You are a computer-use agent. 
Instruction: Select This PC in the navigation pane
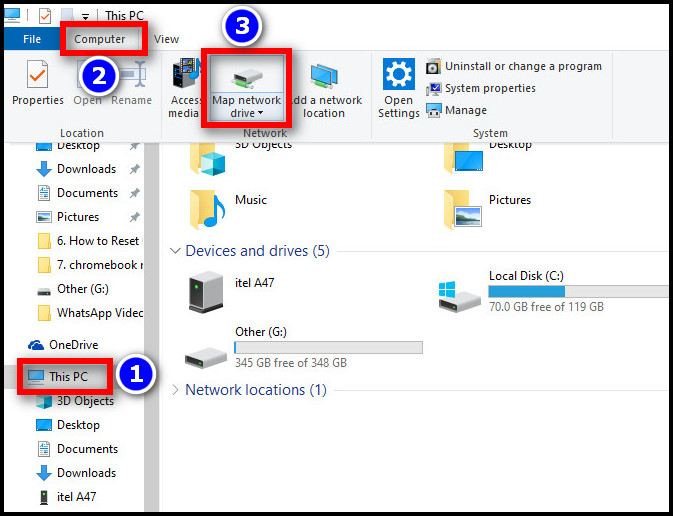(58, 377)
